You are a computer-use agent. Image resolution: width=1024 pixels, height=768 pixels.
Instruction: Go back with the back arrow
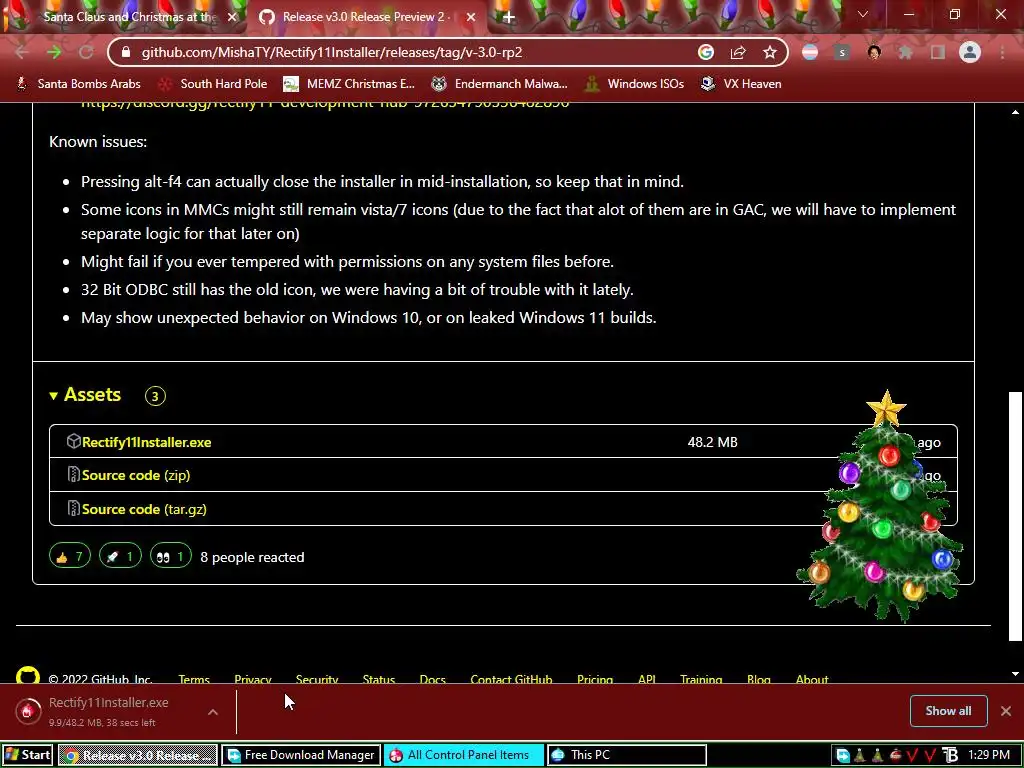pos(22,52)
